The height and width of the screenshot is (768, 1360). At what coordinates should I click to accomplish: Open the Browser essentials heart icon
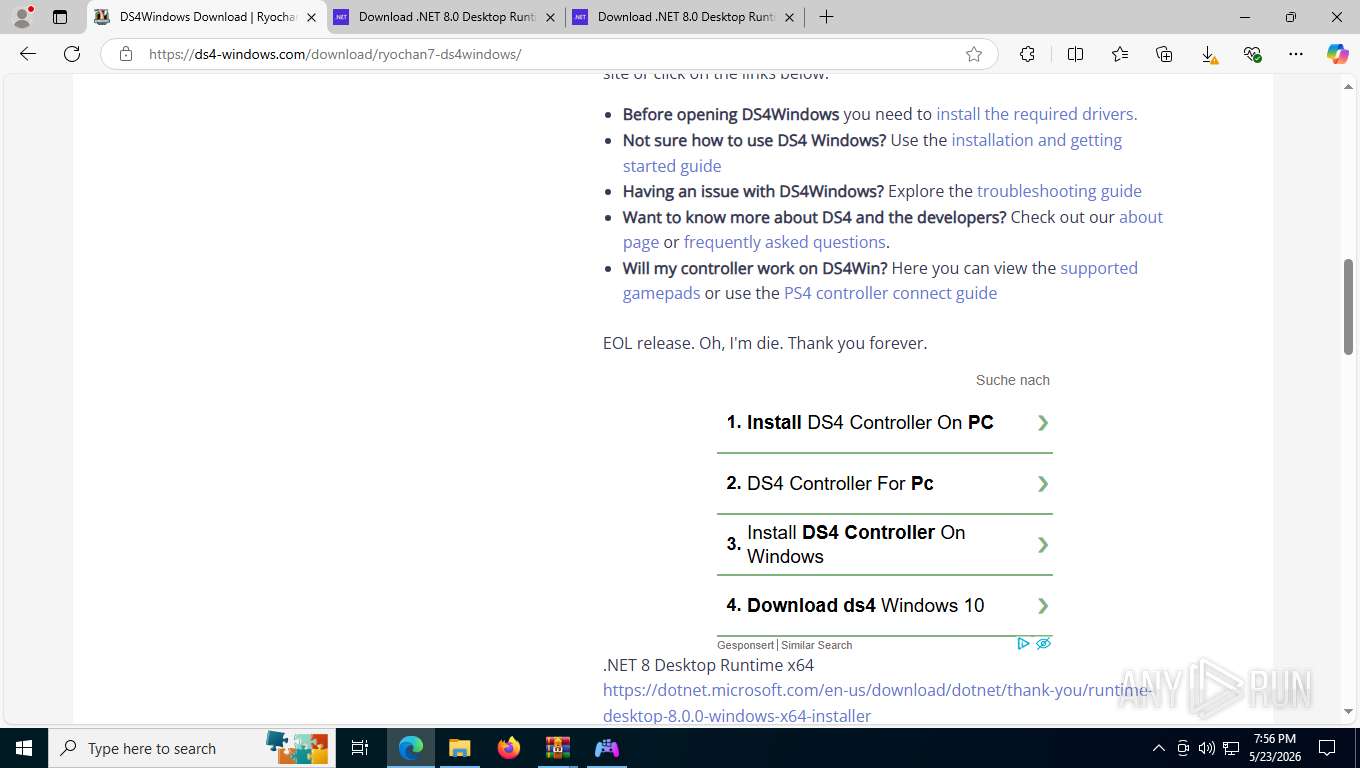1252,54
